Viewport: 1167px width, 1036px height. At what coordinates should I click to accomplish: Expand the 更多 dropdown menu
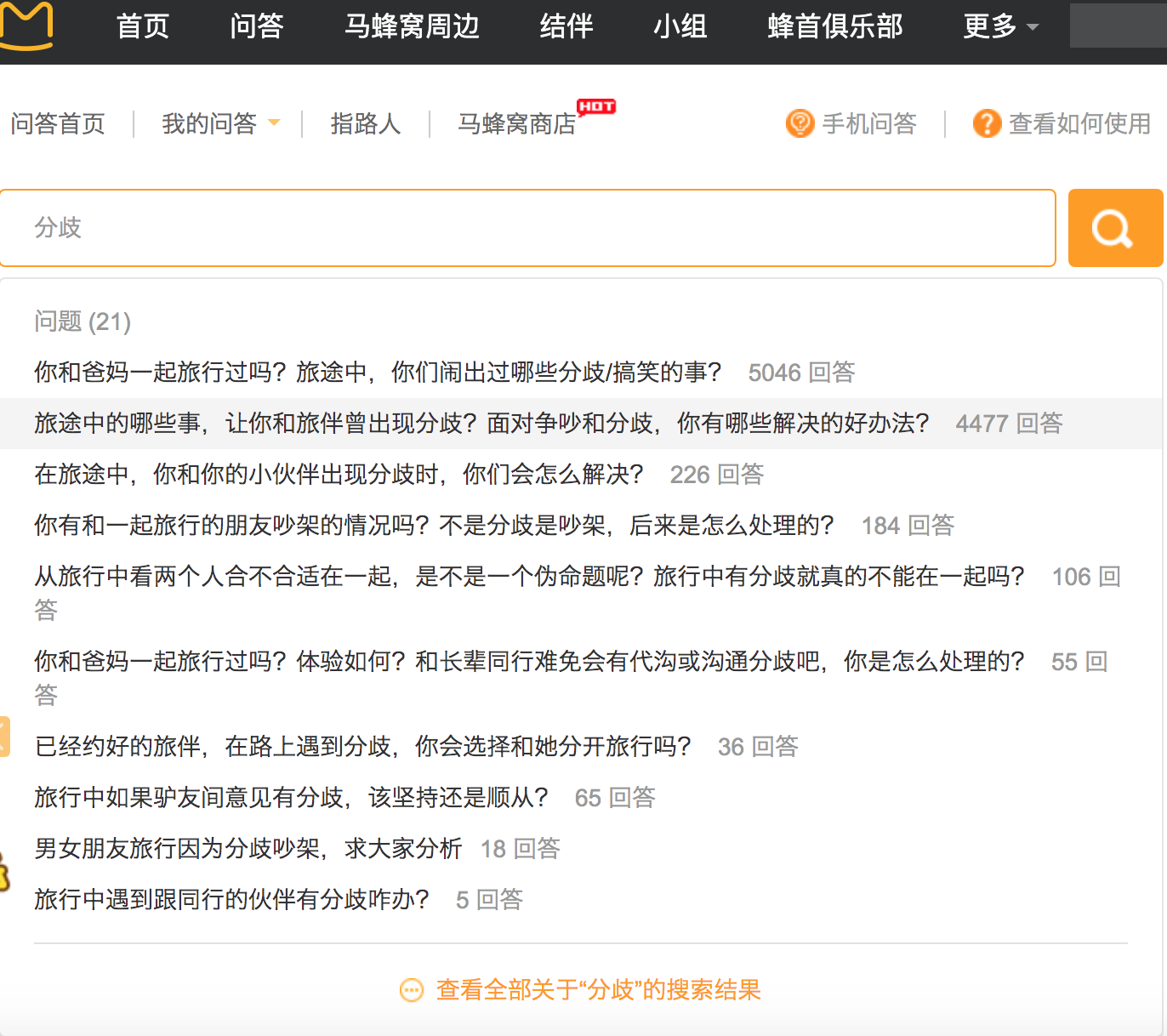click(1000, 26)
